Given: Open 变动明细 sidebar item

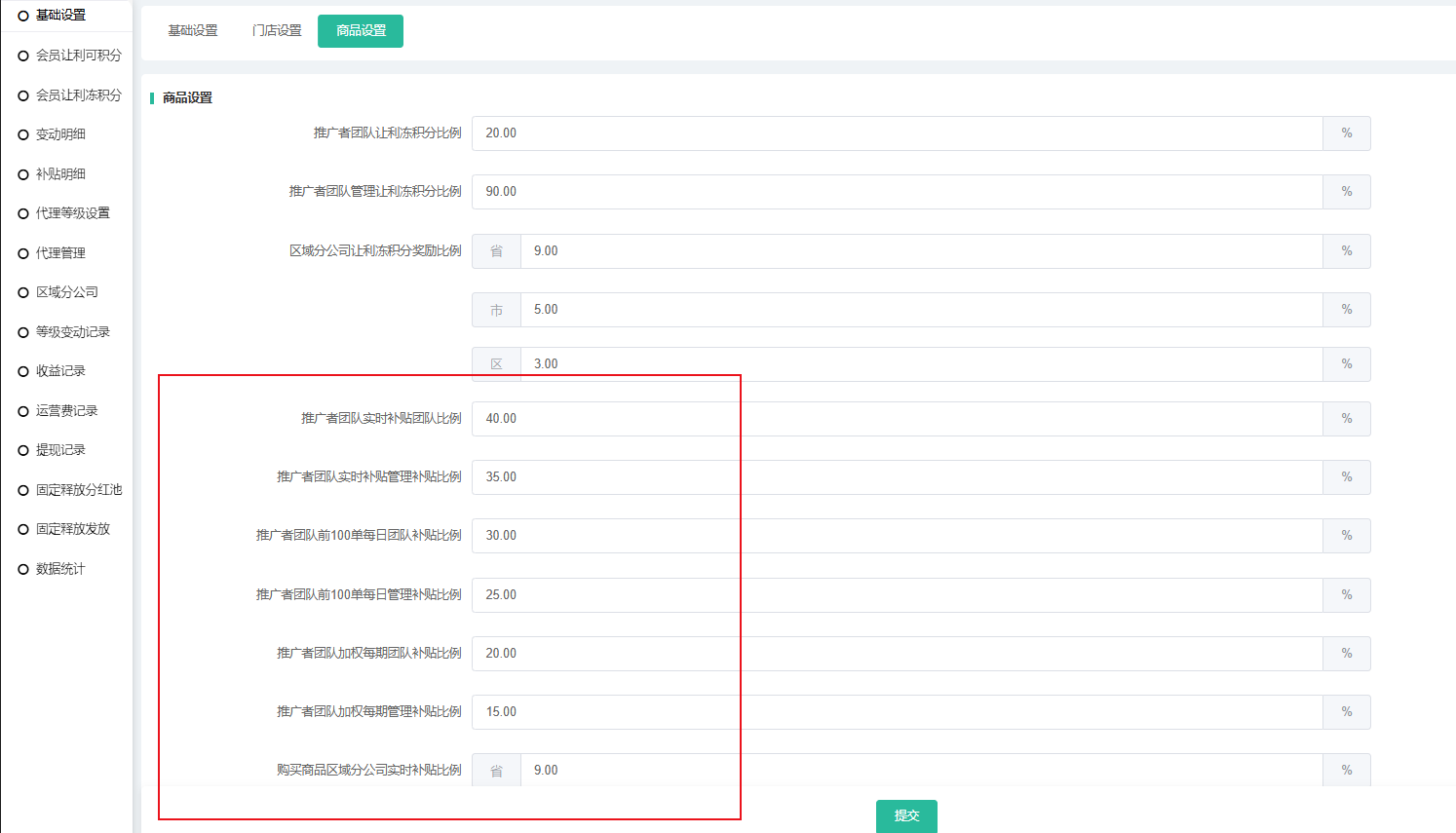Looking at the screenshot, I should click(x=60, y=134).
